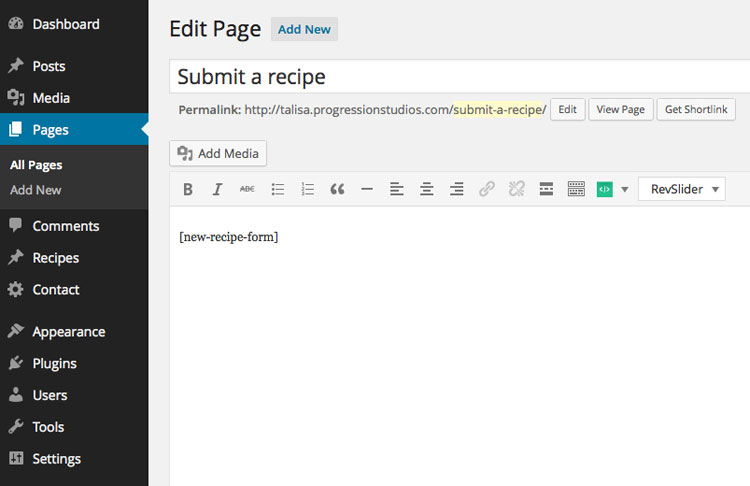Image resolution: width=750 pixels, height=486 pixels.
Task: Toggle bold formatting in editor toolbar
Action: point(188,189)
